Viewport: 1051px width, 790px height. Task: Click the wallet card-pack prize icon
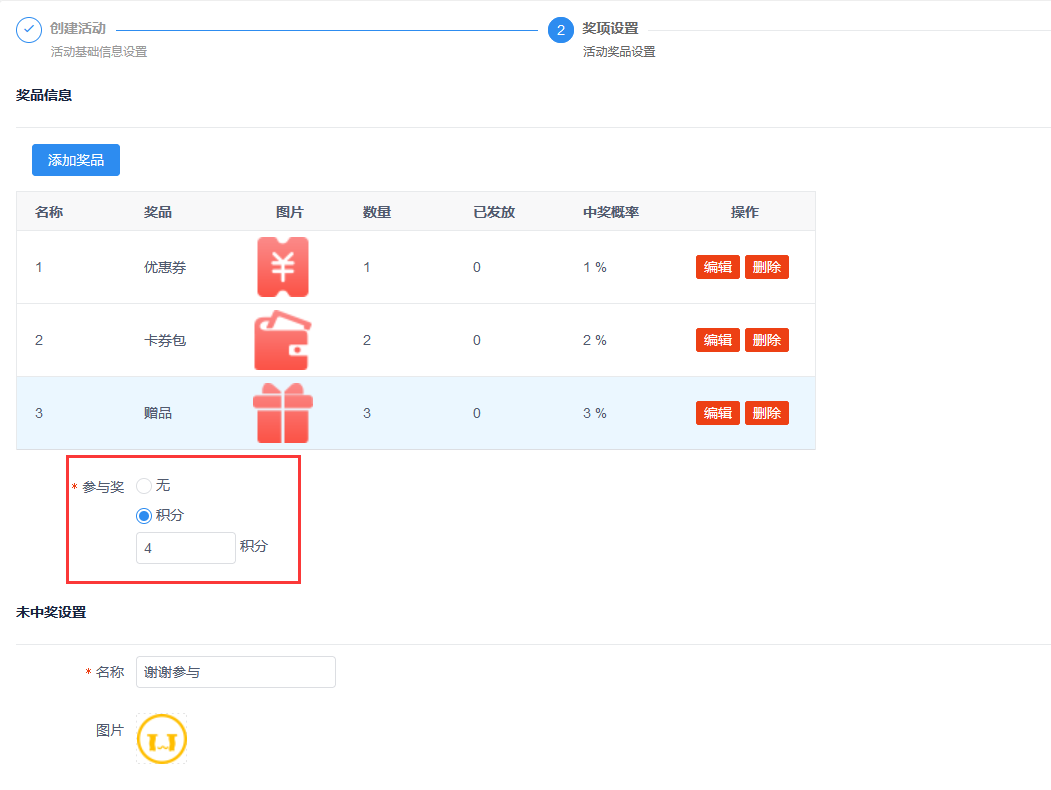(283, 340)
